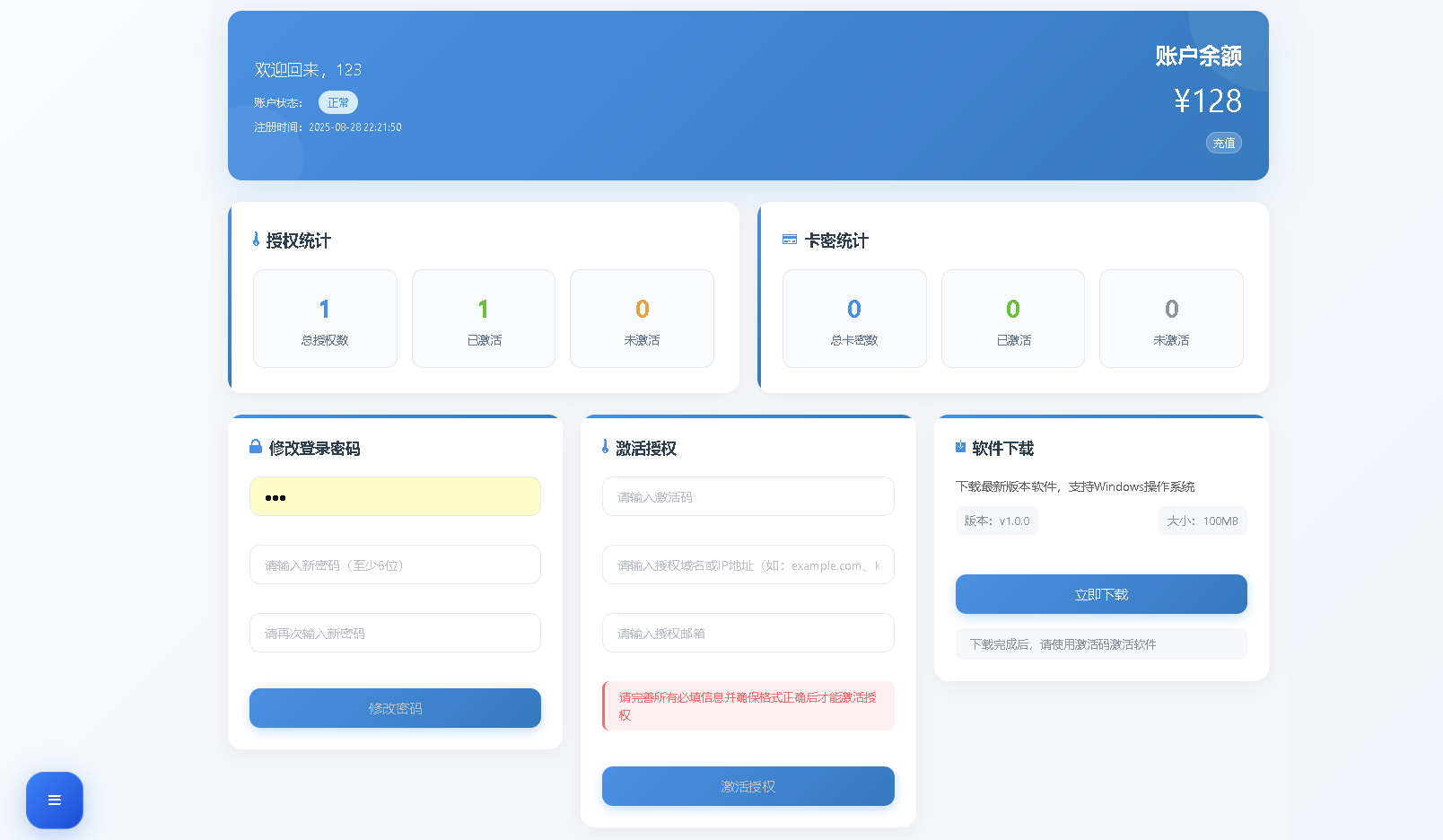Viewport: 1443px width, 840px height.
Task: Click the 请再次输入新密码 confirm field
Action: [x=395, y=633]
